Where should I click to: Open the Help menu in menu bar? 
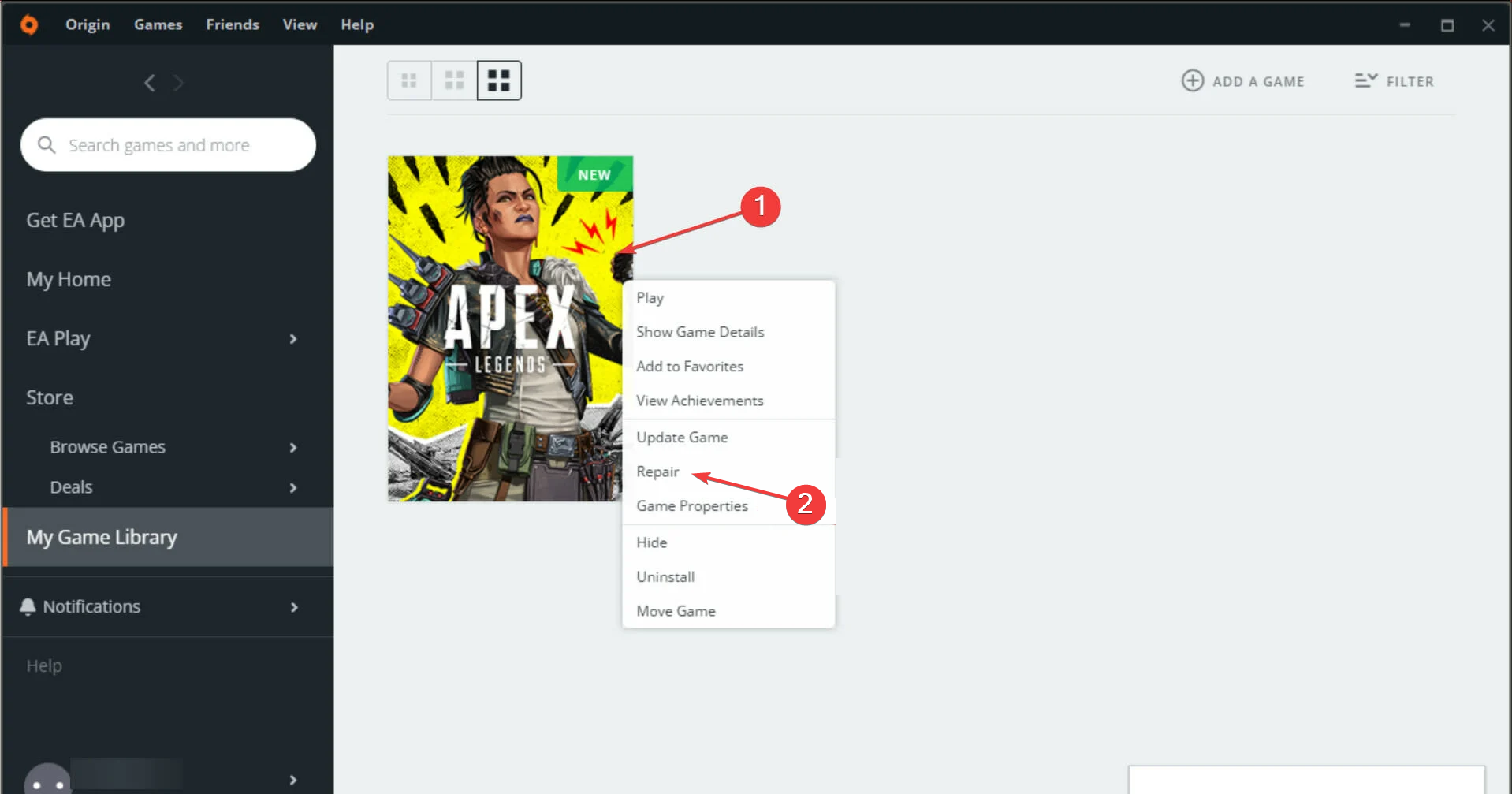[357, 24]
